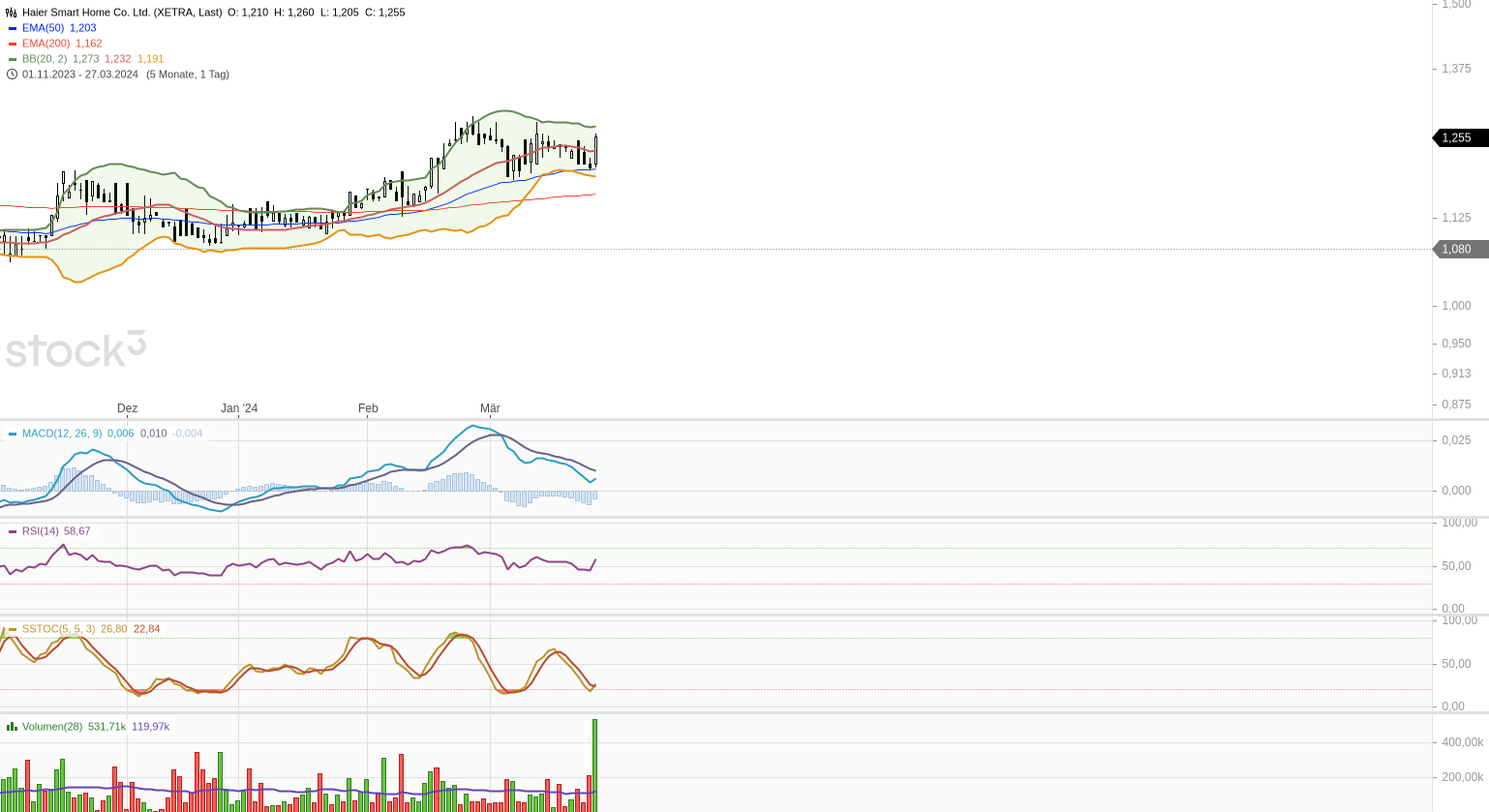This screenshot has width=1489, height=812.
Task: Click the candlestick icon beside Haier Smart Home
Action: point(12,13)
